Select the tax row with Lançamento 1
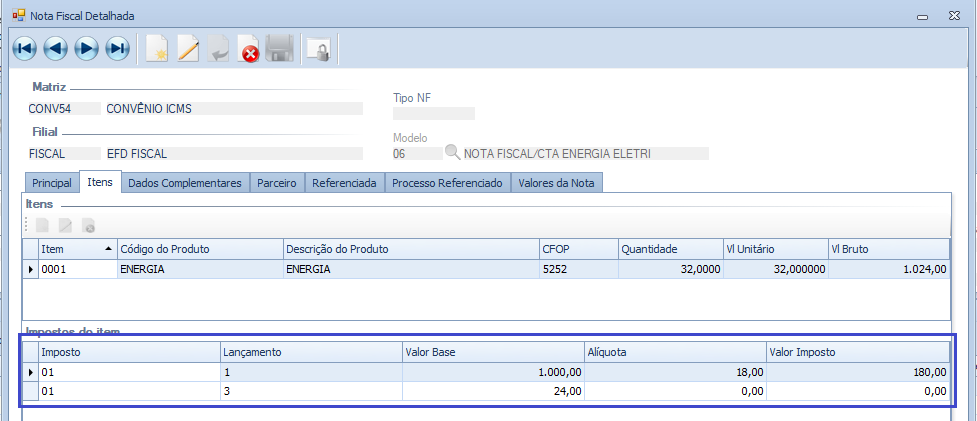This screenshot has width=977, height=421. click(x=486, y=372)
